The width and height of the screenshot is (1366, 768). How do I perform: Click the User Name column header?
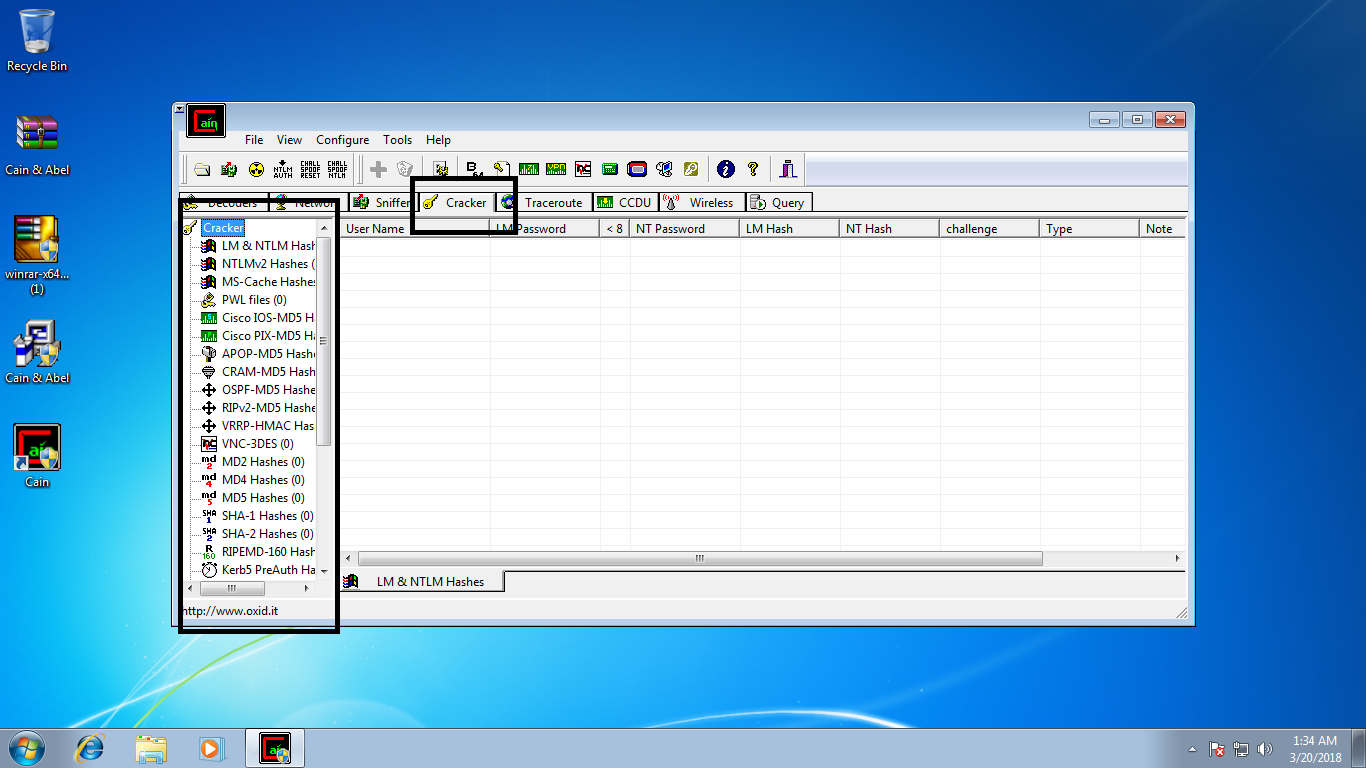pos(375,229)
